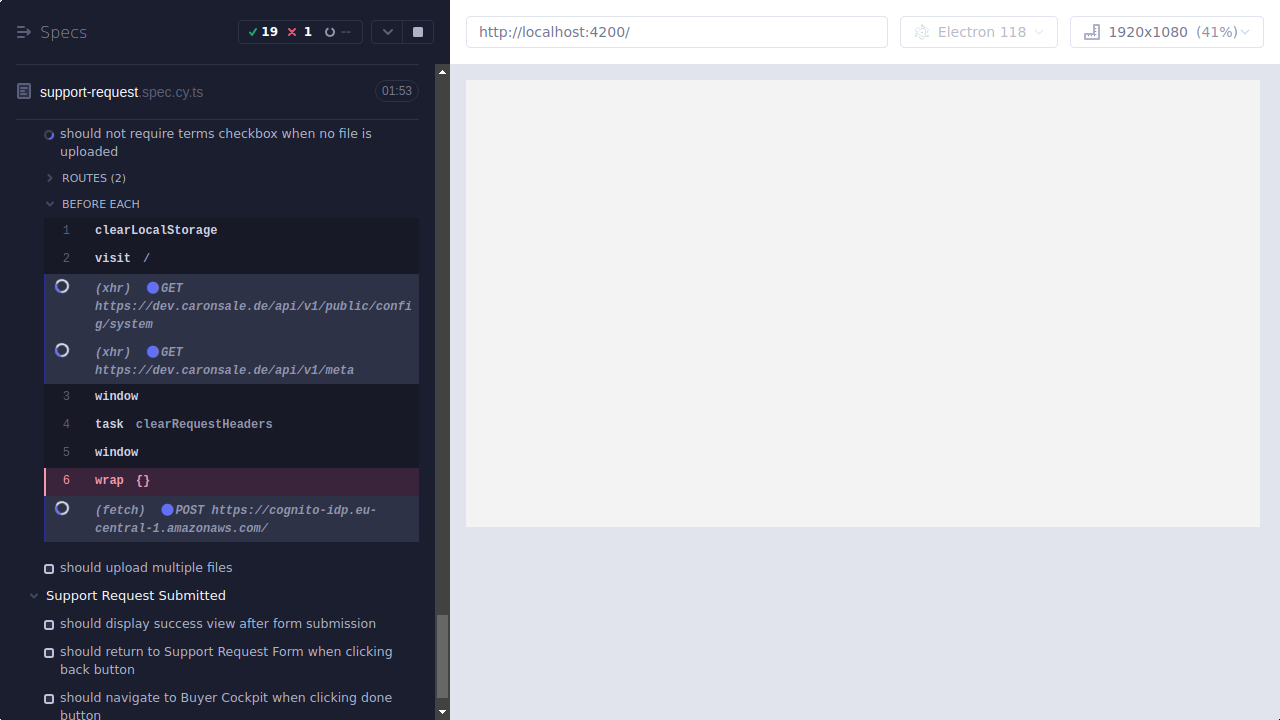Click the green checkmark passed-tests icon
This screenshot has height=720, width=1280.
pos(254,31)
